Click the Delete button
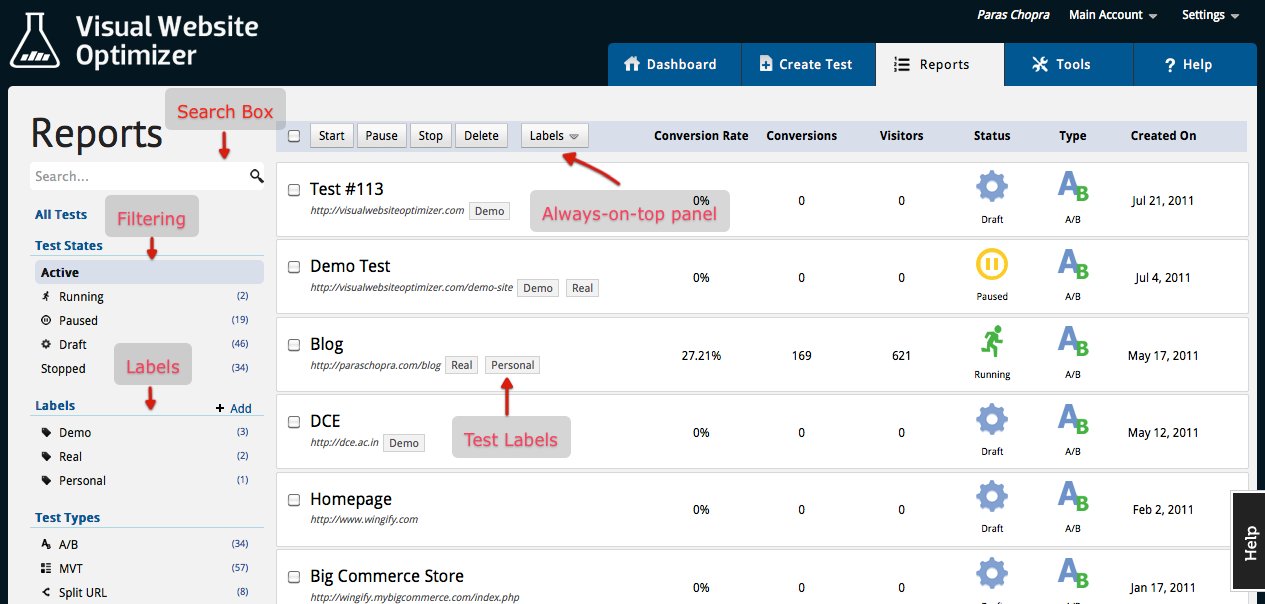Screen dimensions: 1265x604 point(481,136)
